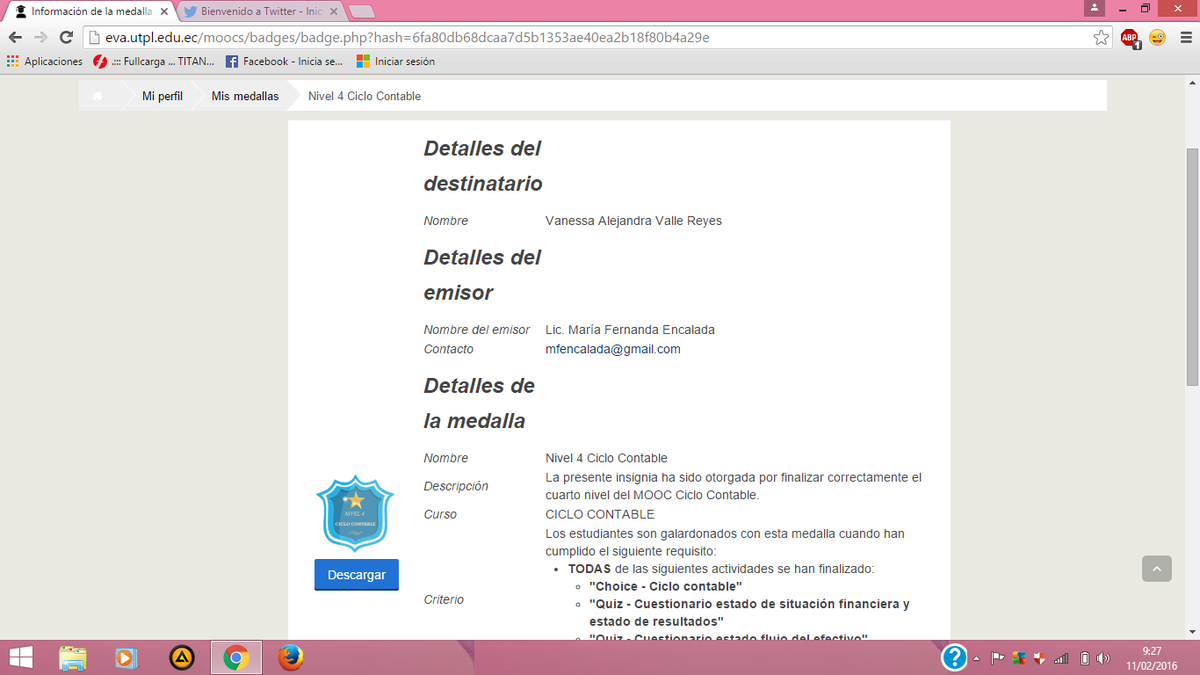Click the browser forward arrow
The image size is (1200, 675).
click(x=40, y=37)
